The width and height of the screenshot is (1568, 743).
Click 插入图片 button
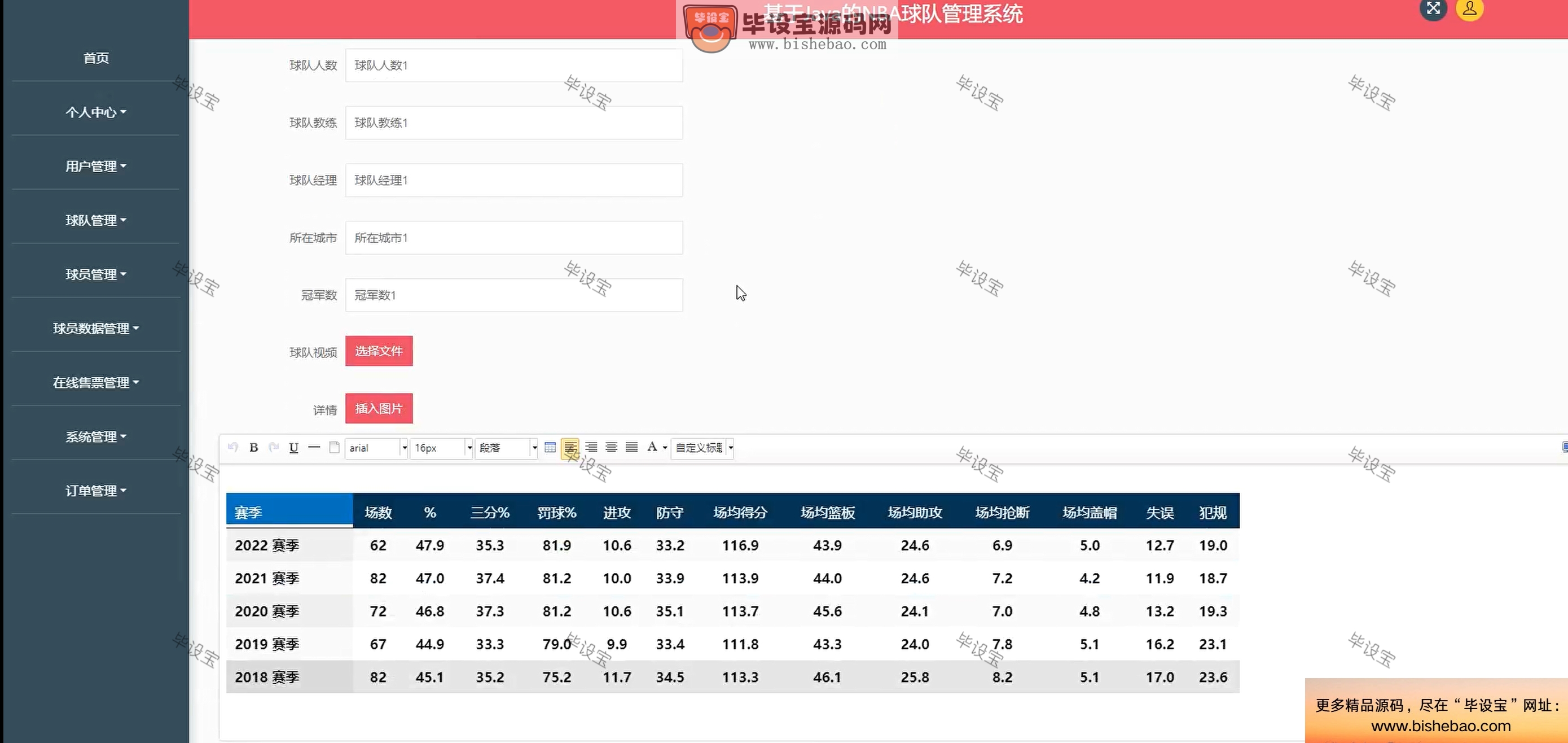(x=379, y=409)
